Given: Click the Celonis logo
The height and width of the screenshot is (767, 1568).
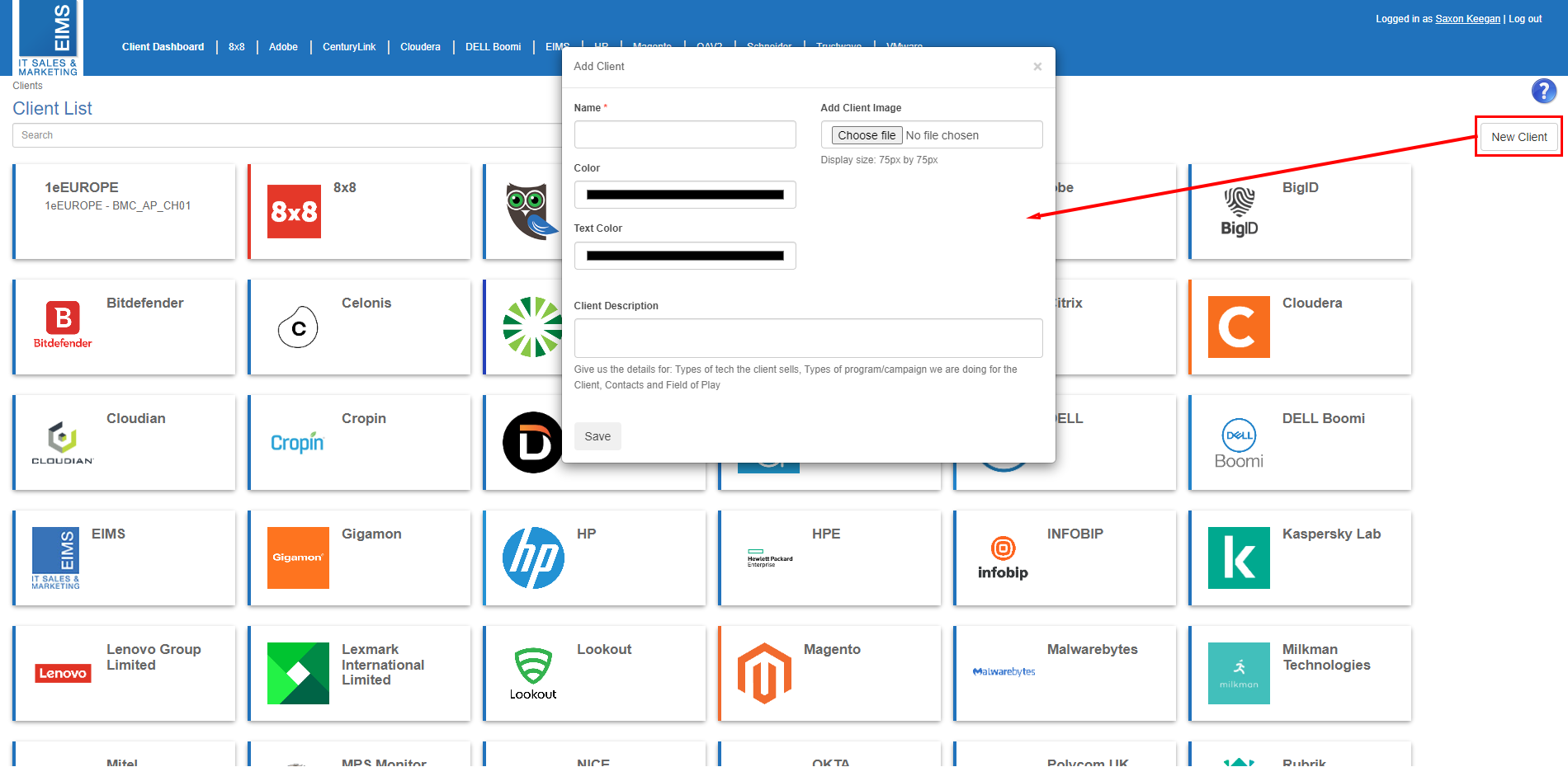Looking at the screenshot, I should click(298, 327).
